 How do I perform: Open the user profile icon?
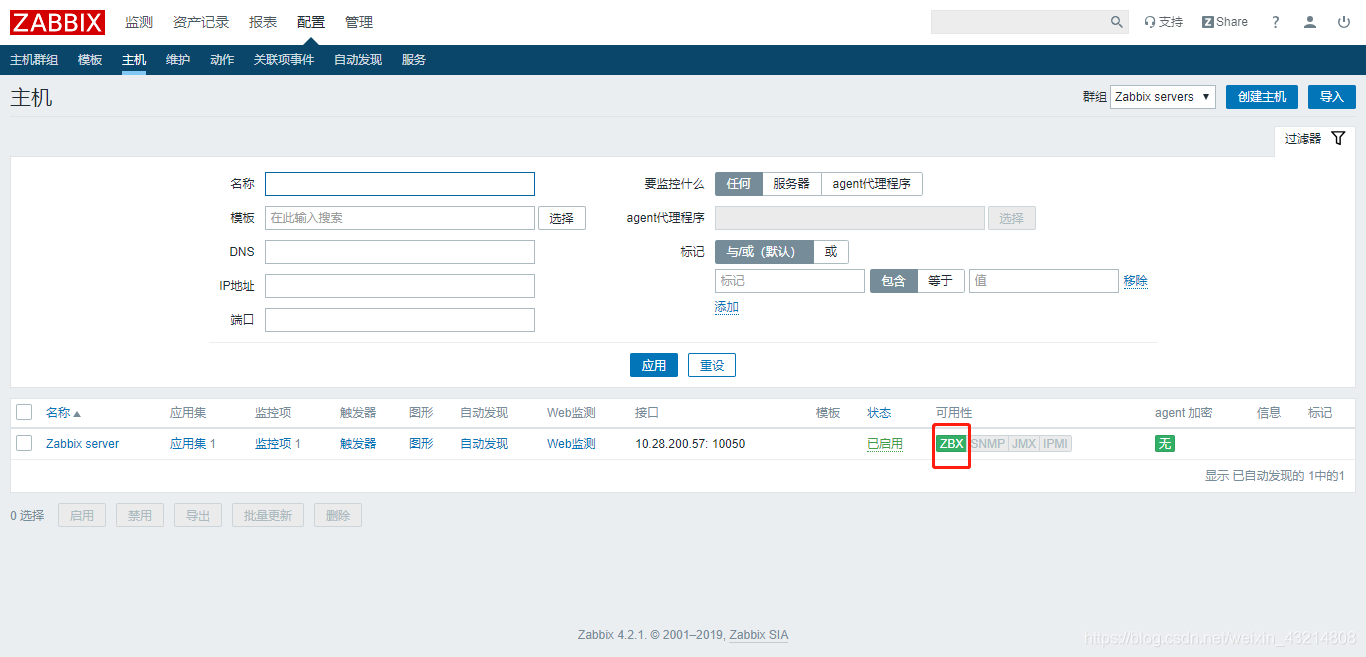pos(1310,22)
